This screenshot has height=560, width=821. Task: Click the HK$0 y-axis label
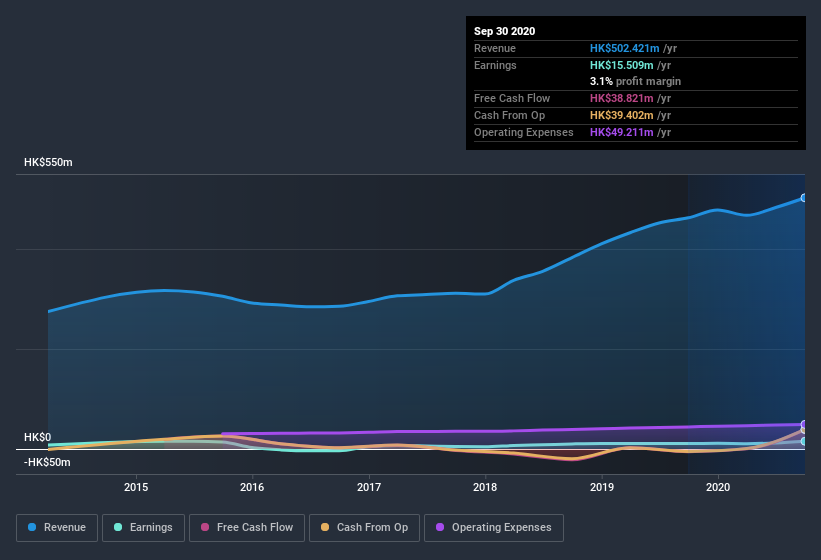coord(38,437)
